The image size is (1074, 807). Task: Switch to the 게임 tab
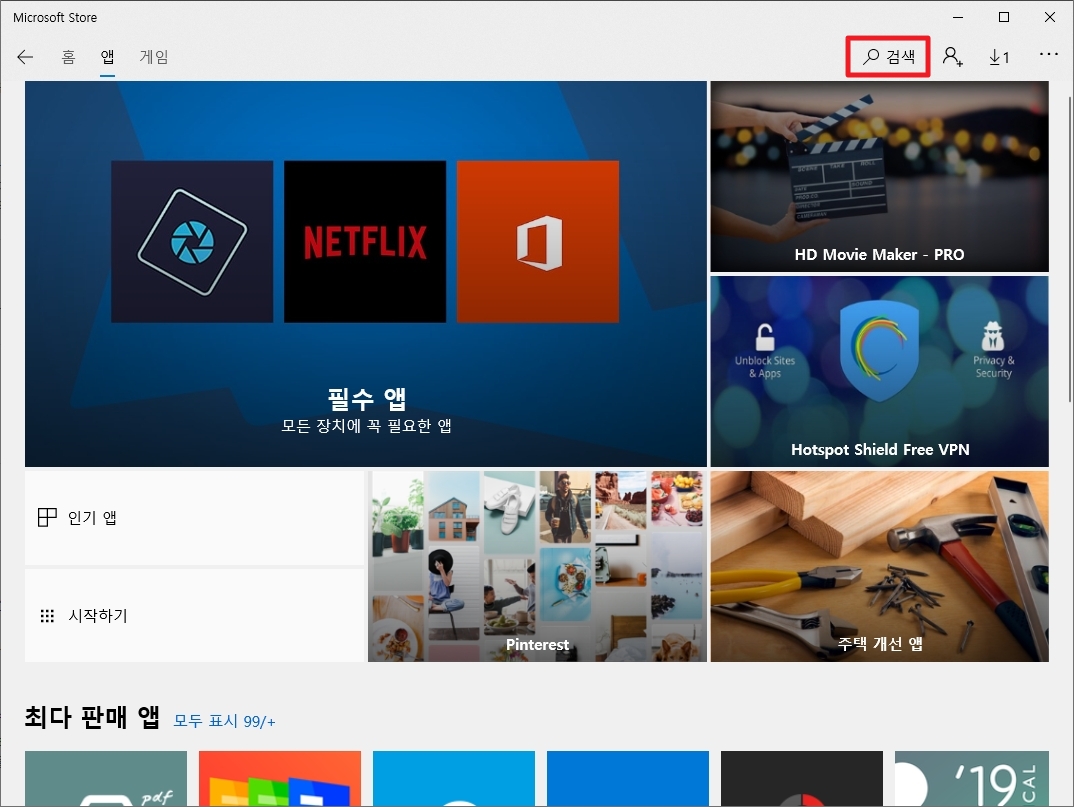(153, 57)
